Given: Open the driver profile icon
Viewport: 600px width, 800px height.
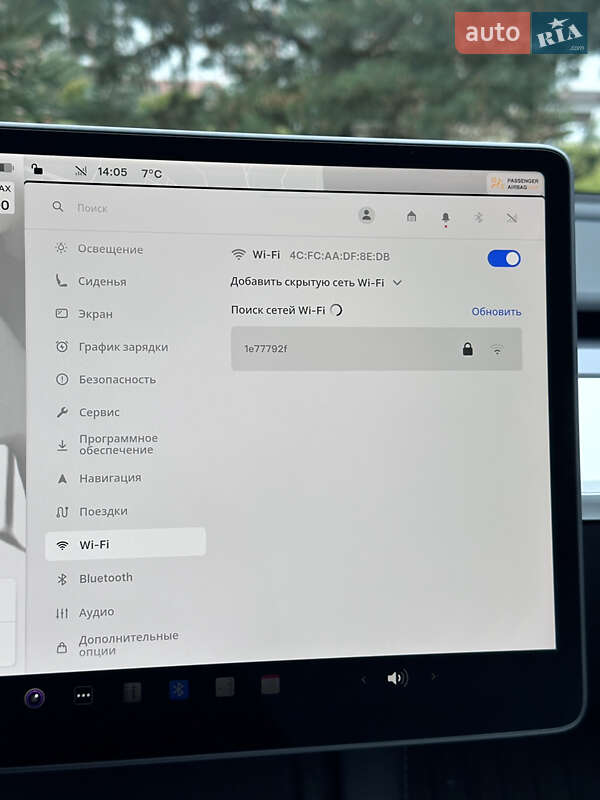Looking at the screenshot, I should 366,215.
